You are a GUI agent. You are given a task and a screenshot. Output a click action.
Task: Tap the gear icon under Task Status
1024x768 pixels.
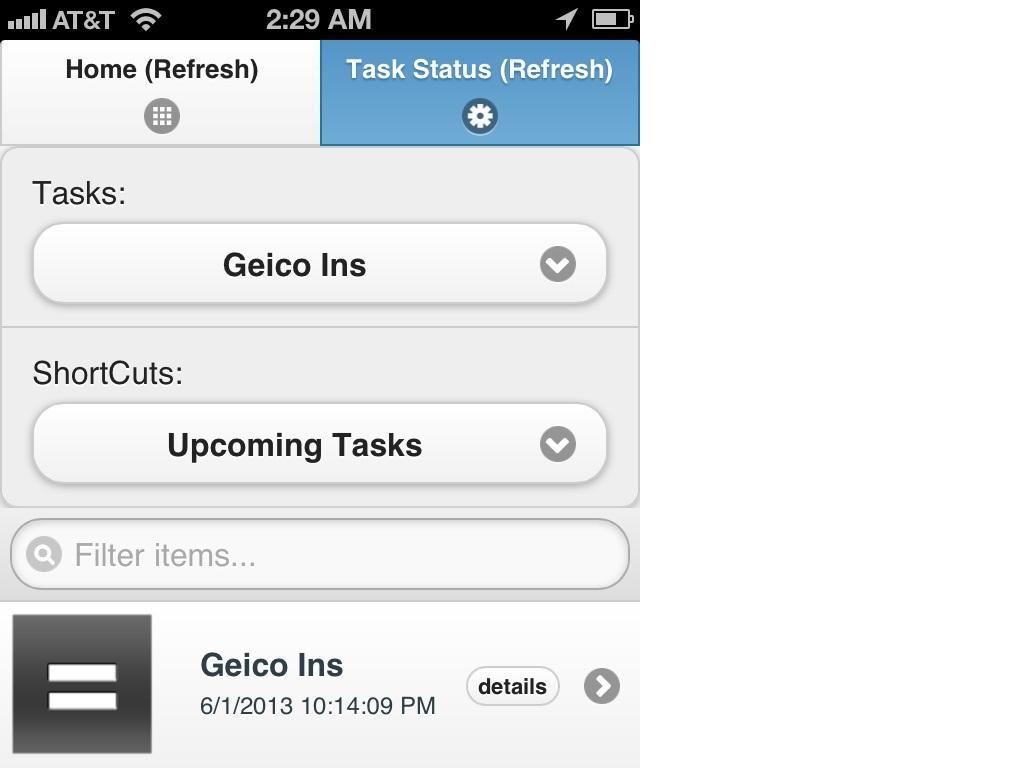coord(480,116)
